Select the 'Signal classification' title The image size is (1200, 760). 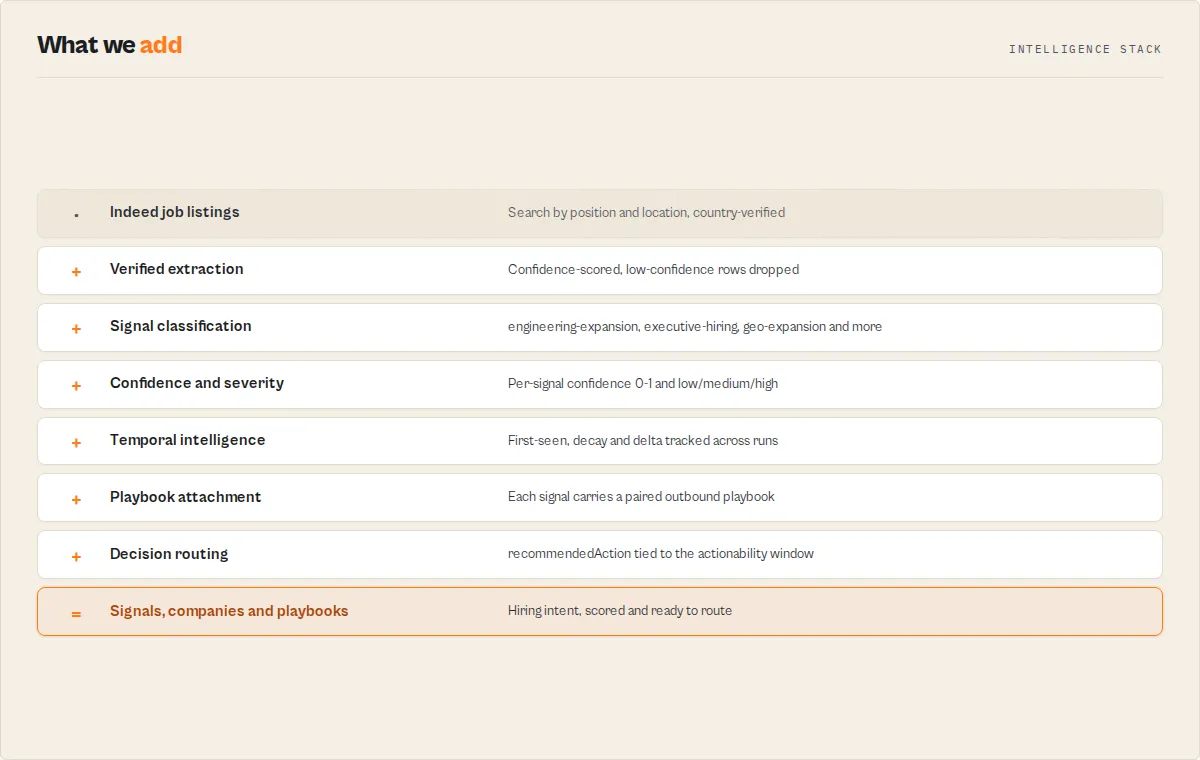[181, 326]
